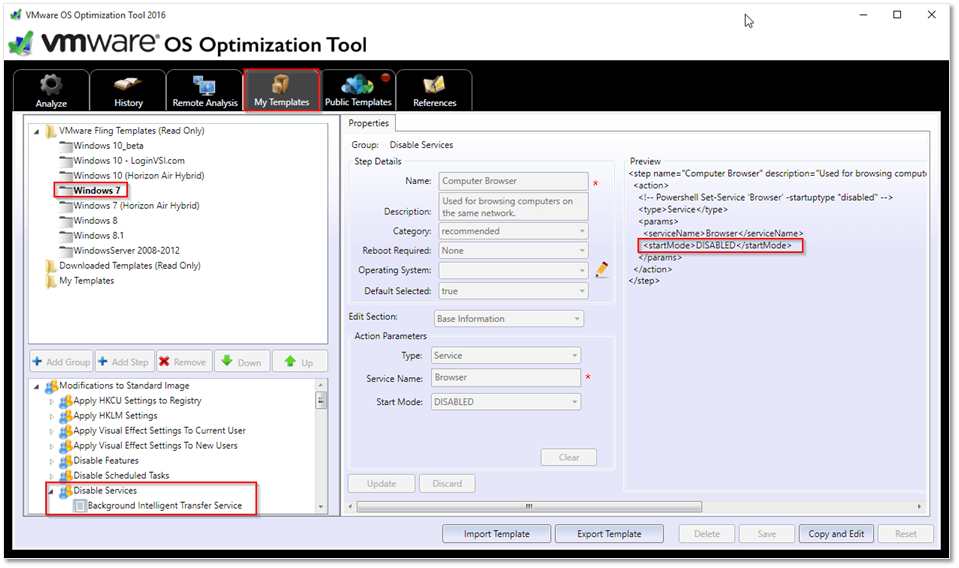Collapse the Disable Services group

[x=51, y=492]
